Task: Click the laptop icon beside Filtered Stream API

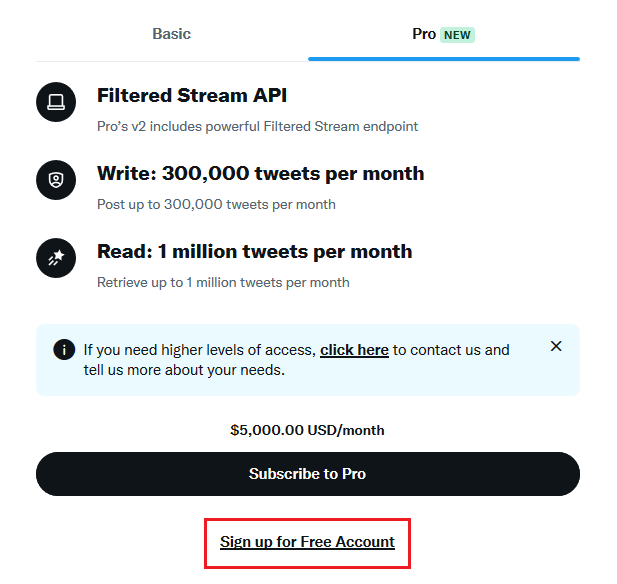Action: coord(56,102)
